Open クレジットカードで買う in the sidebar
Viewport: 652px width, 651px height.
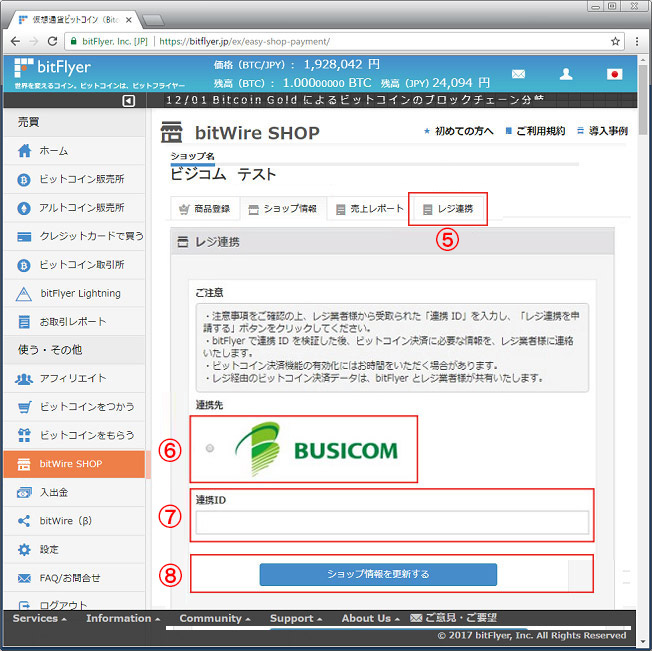pos(74,236)
